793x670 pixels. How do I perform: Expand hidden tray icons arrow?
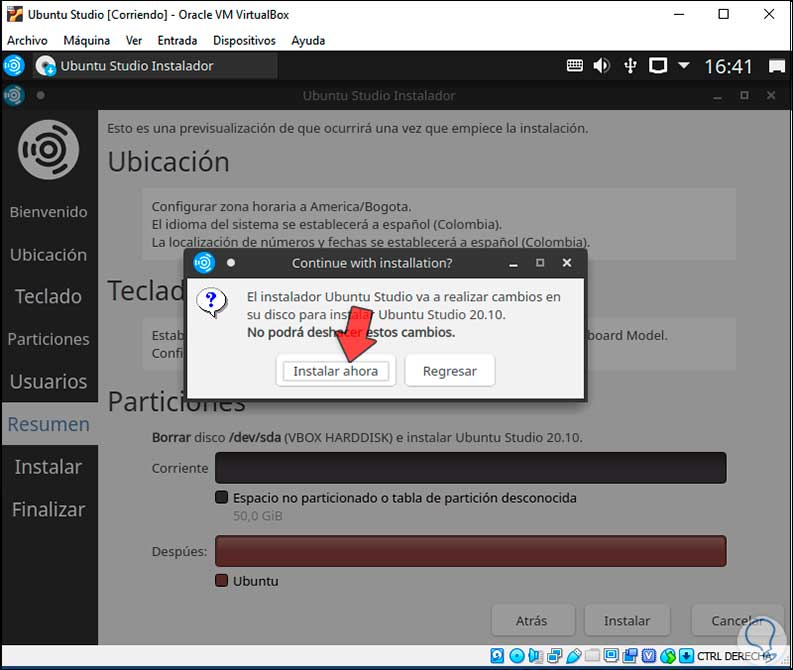click(x=684, y=65)
